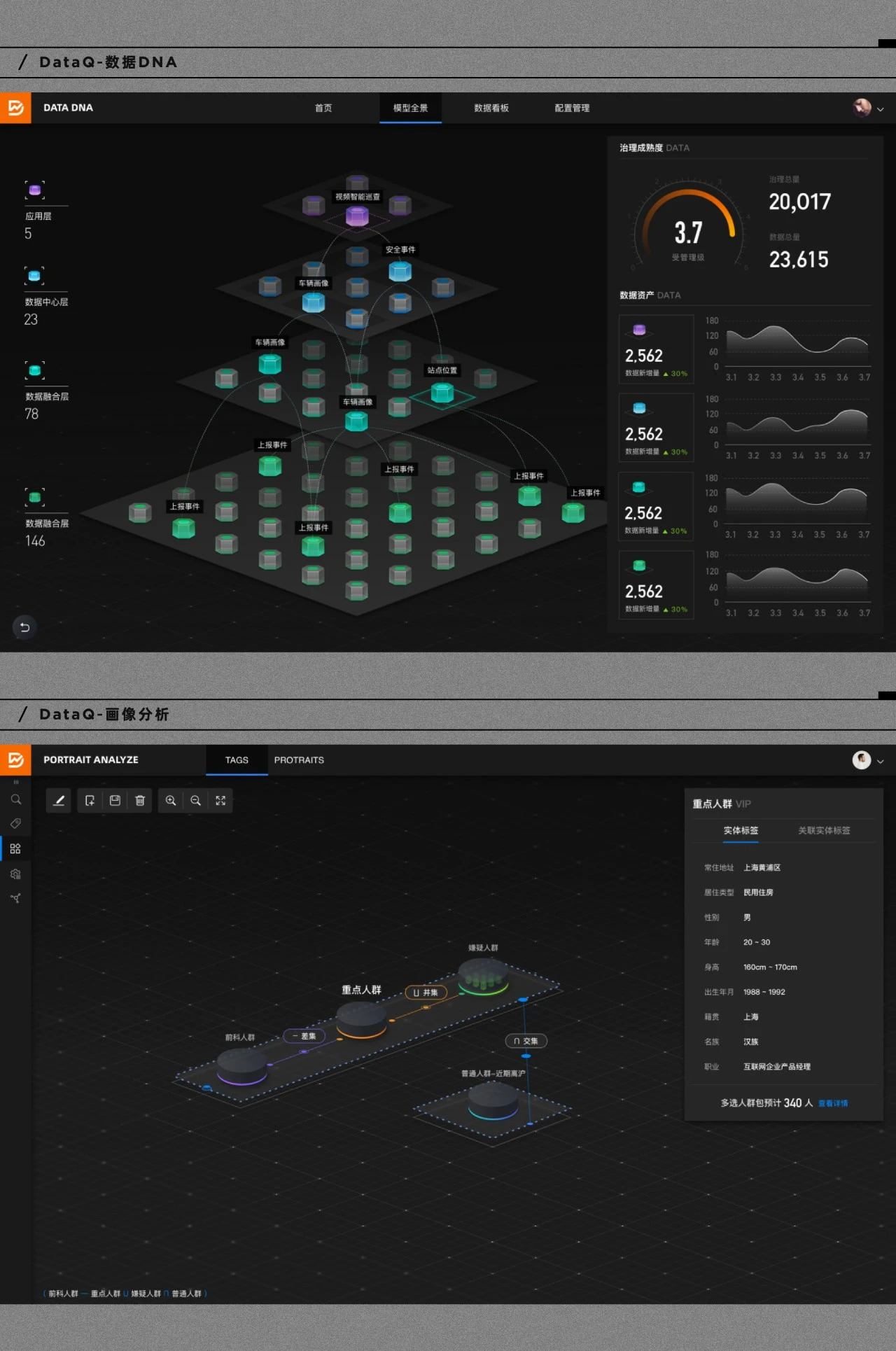Switch to the 关联实体标签 tab
This screenshot has width=896, height=1351.
pos(824,831)
